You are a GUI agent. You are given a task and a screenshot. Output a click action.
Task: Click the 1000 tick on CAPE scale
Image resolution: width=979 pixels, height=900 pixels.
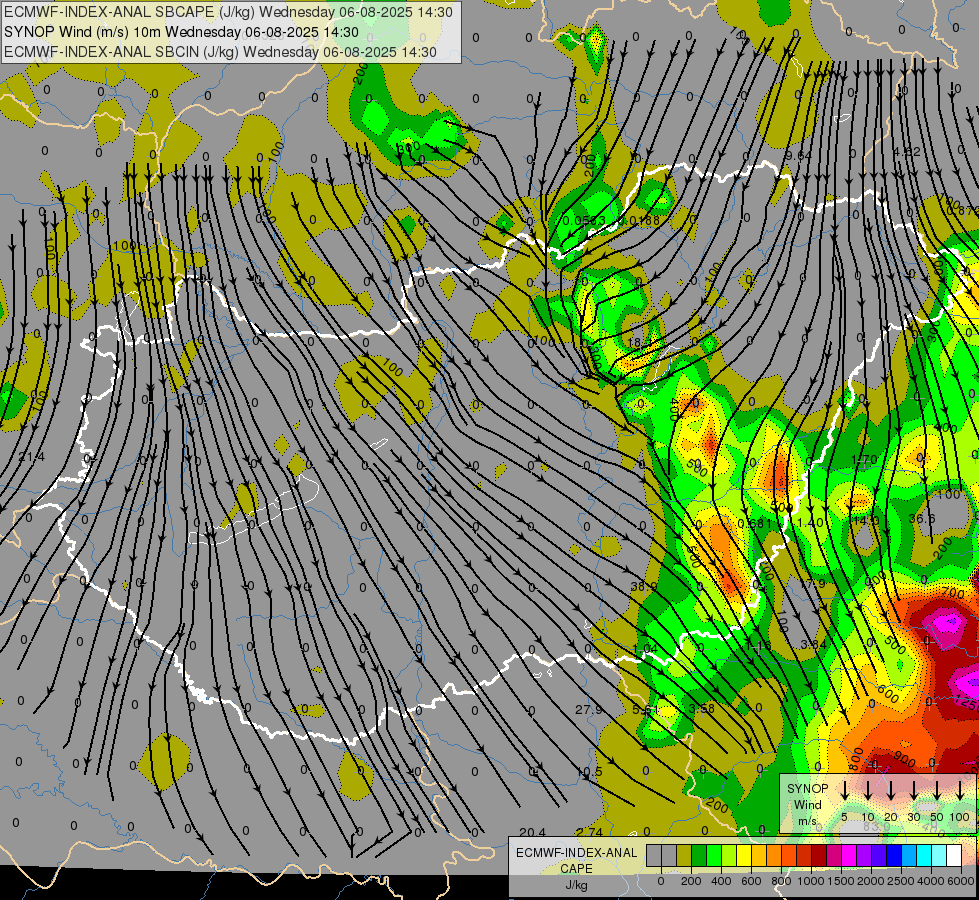click(811, 881)
